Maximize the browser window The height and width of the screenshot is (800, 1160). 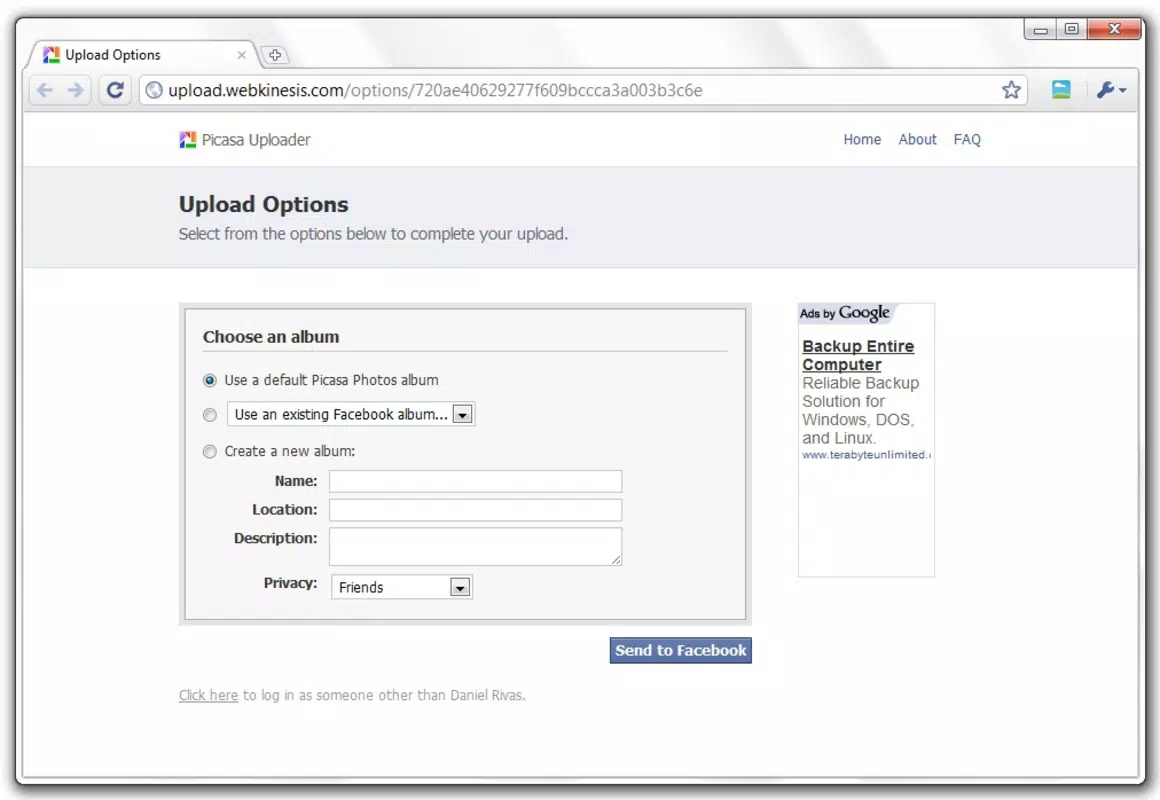[x=1071, y=30]
